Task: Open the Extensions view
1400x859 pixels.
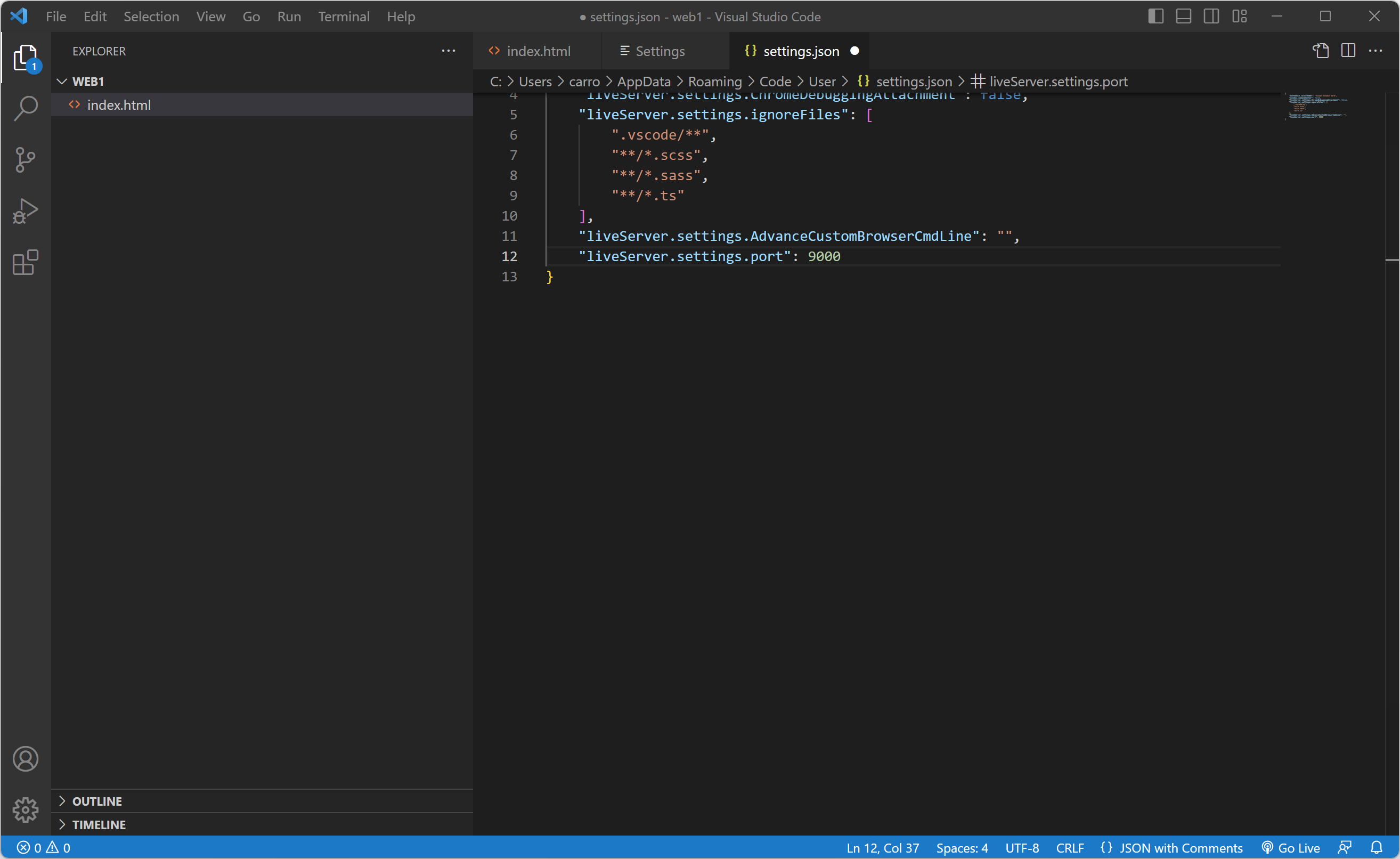Action: tap(26, 262)
